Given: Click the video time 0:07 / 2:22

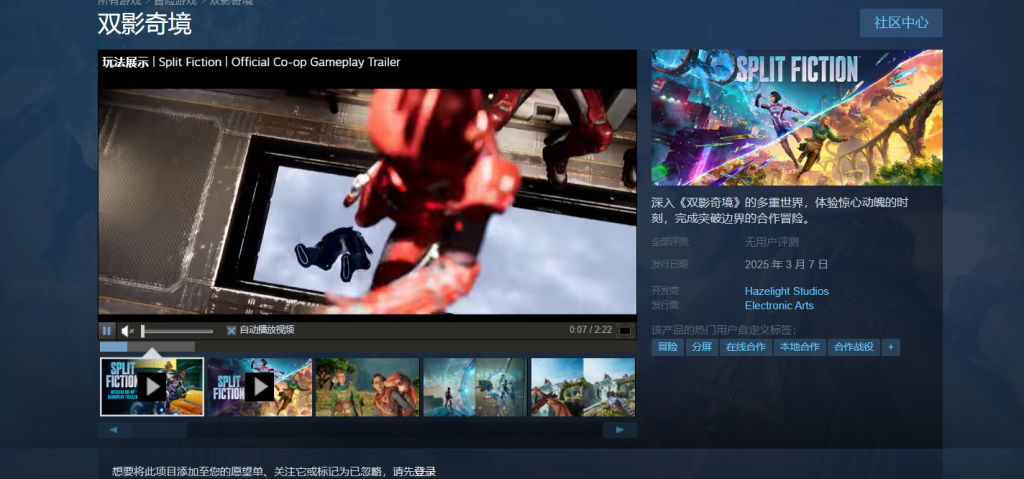Looking at the screenshot, I should [590, 330].
